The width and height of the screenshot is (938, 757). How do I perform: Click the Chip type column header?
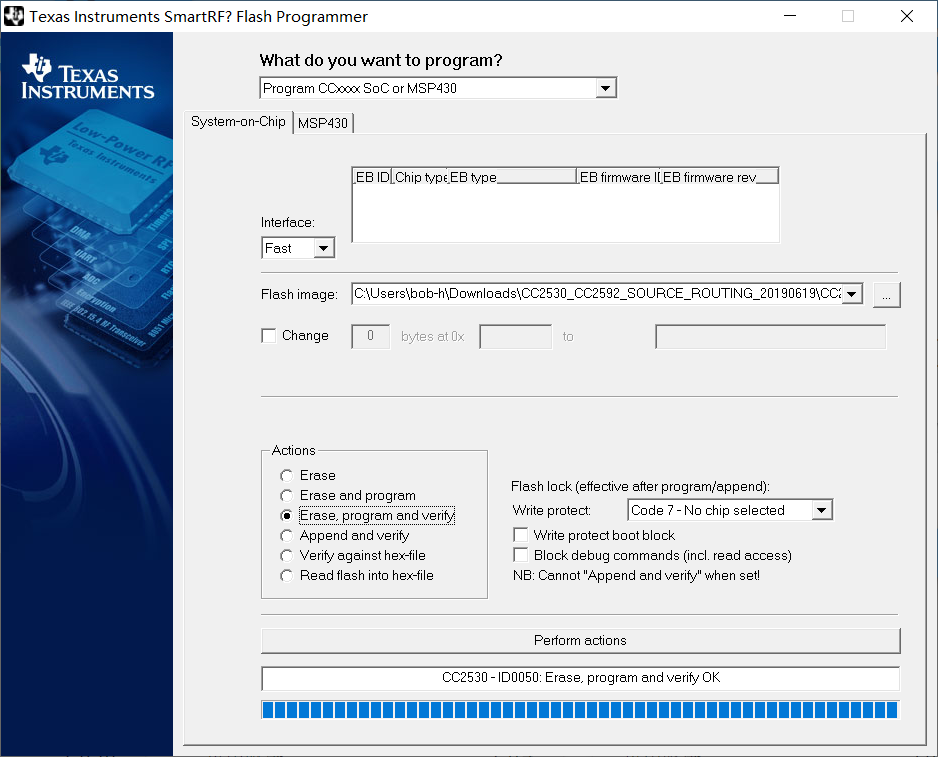419,177
